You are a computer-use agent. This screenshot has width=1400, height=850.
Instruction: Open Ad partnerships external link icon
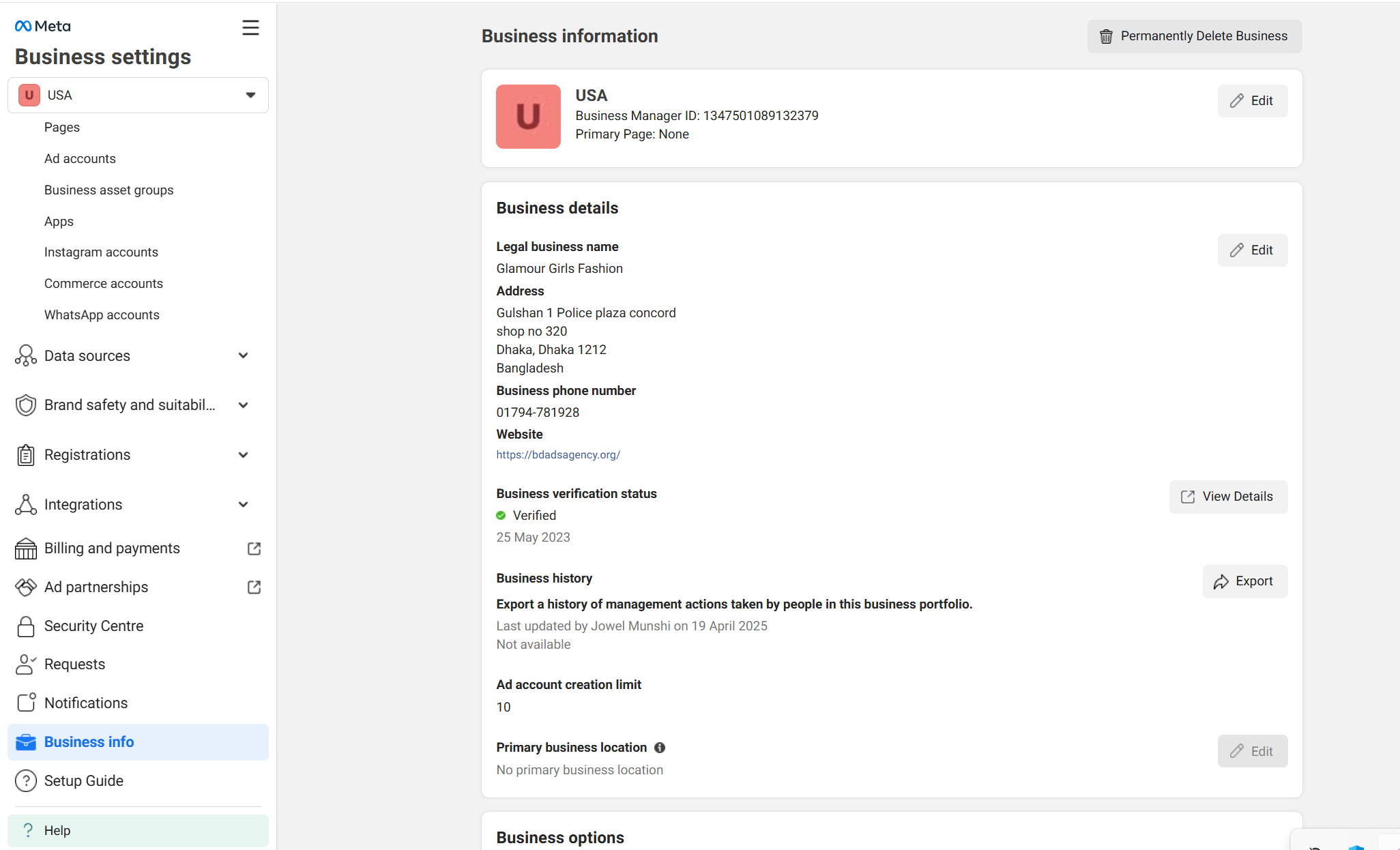(x=254, y=587)
